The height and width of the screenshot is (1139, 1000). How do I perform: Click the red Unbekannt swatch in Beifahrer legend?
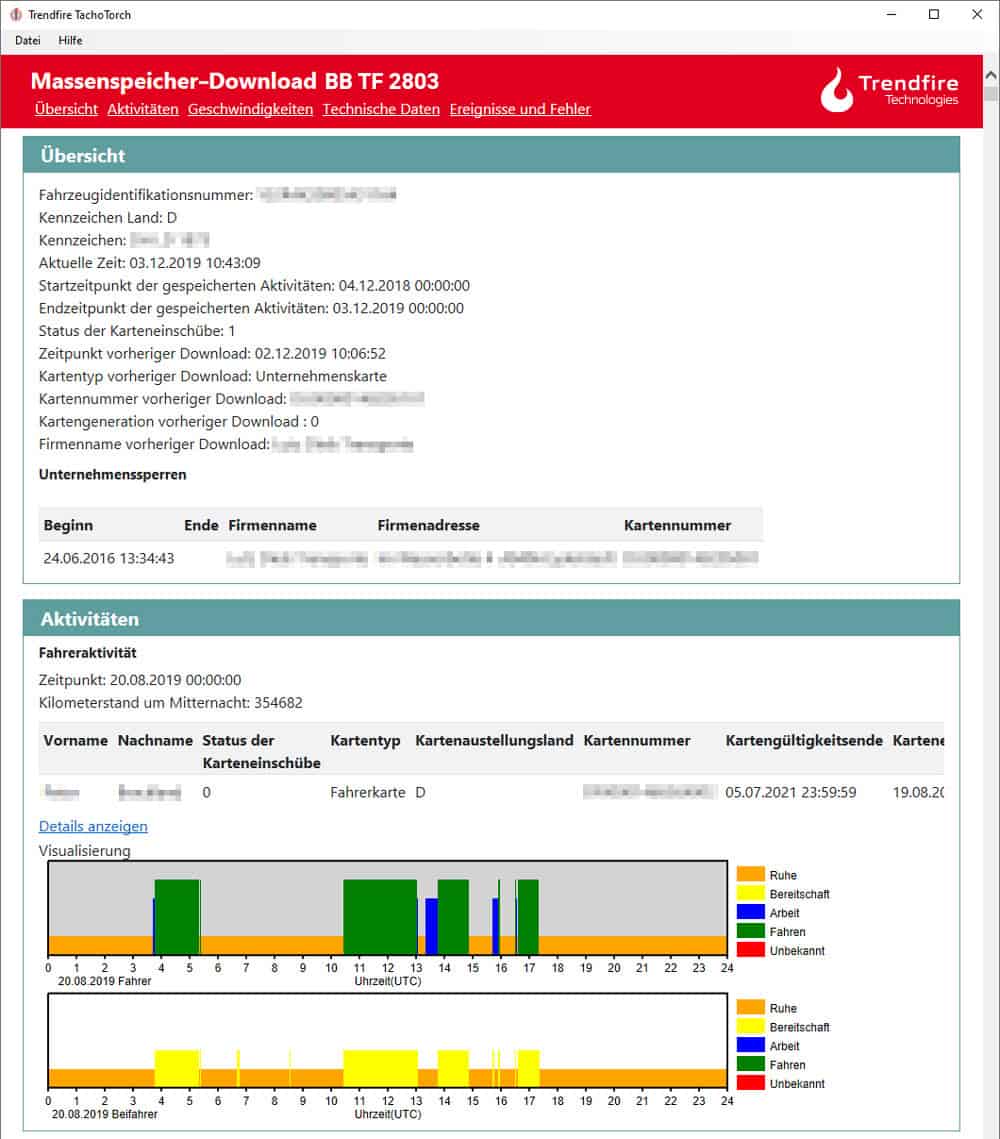point(750,1084)
